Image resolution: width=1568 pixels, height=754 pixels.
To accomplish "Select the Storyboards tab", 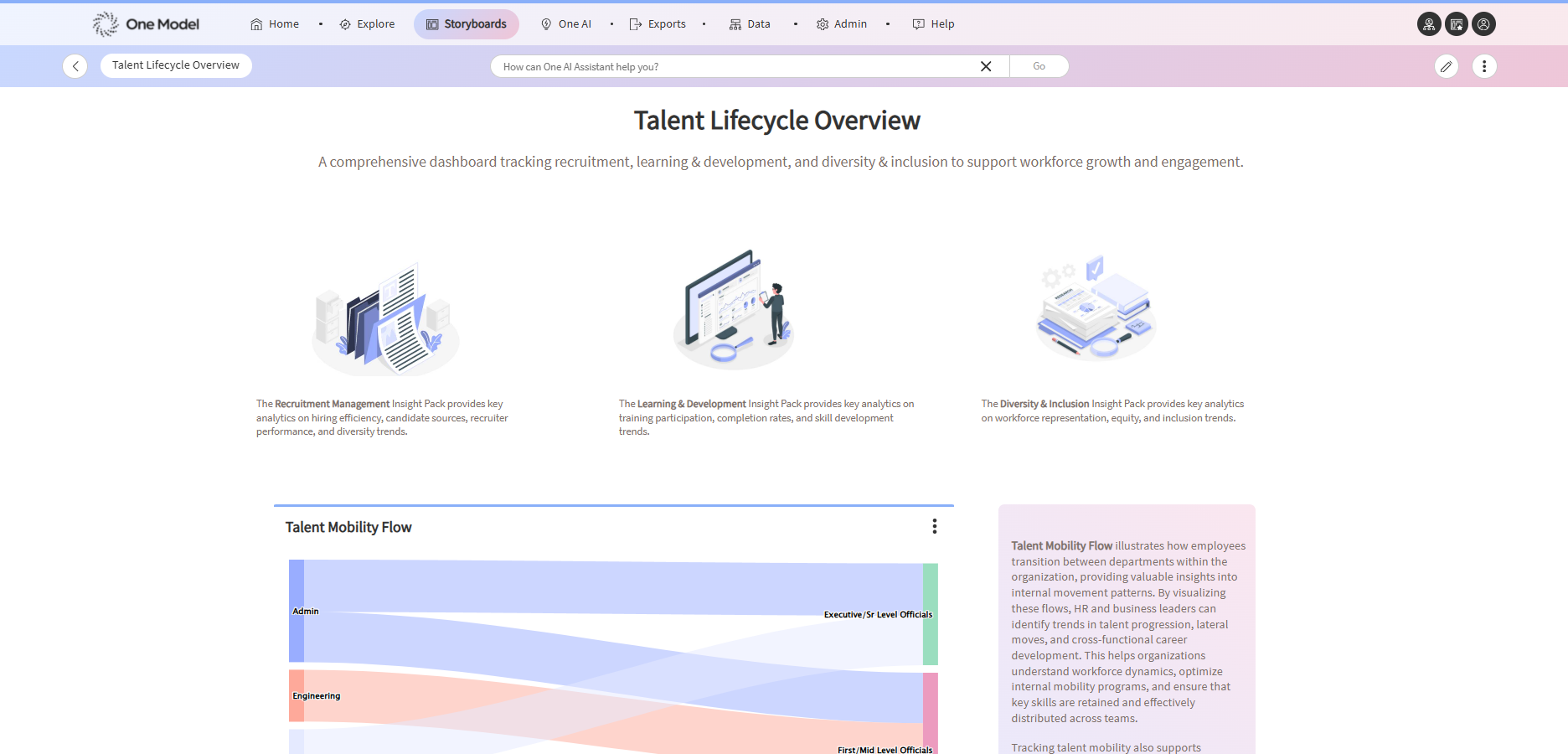I will pyautogui.click(x=467, y=24).
